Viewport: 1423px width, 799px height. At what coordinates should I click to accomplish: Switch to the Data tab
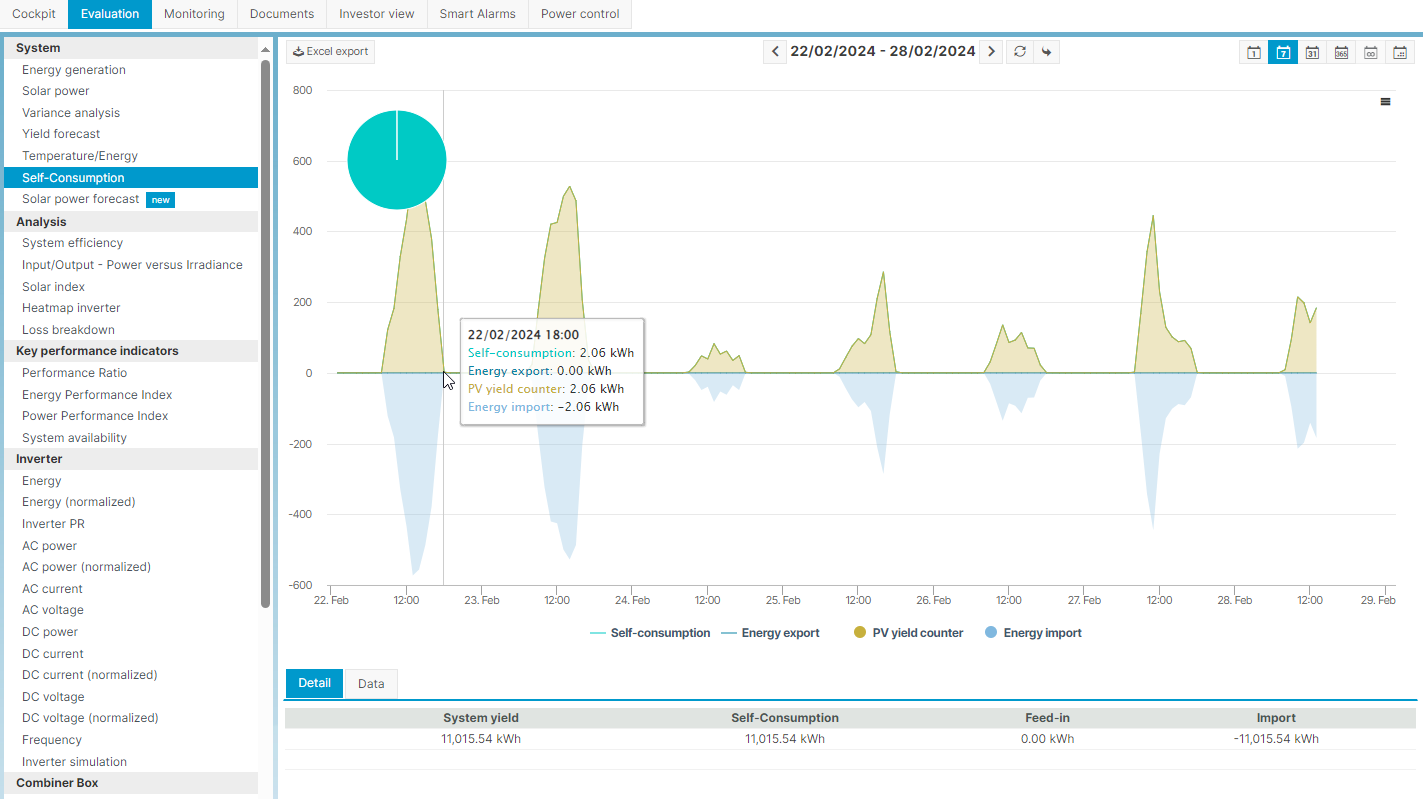click(371, 683)
